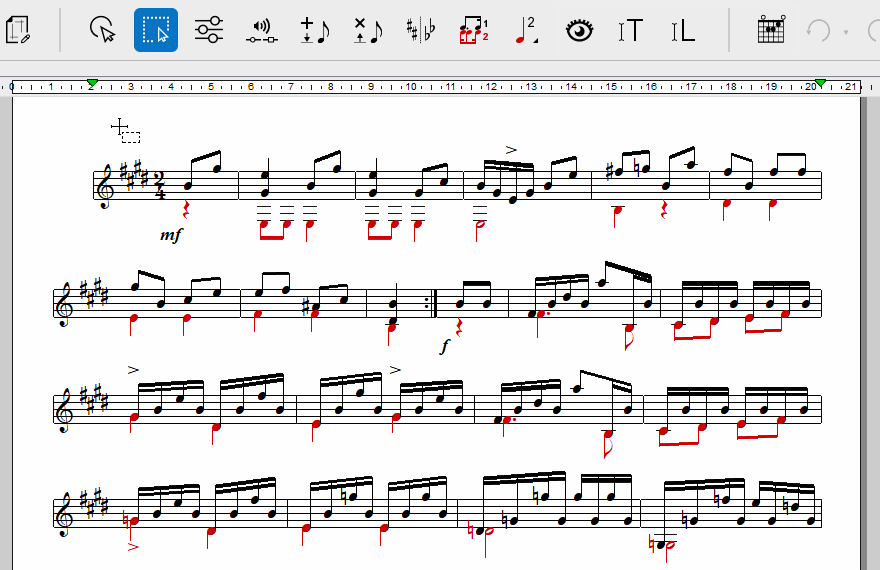Click the forte f dynamic marking

(x=446, y=346)
